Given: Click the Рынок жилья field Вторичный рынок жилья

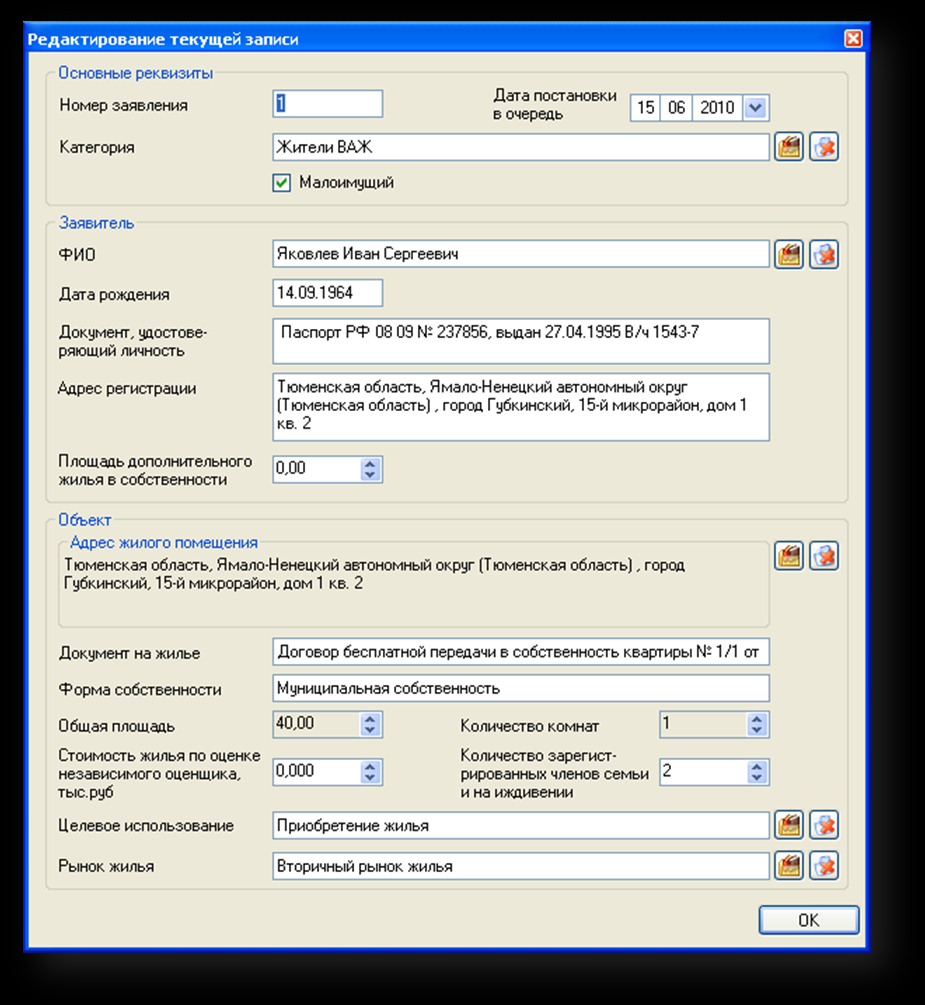Looking at the screenshot, I should point(521,866).
